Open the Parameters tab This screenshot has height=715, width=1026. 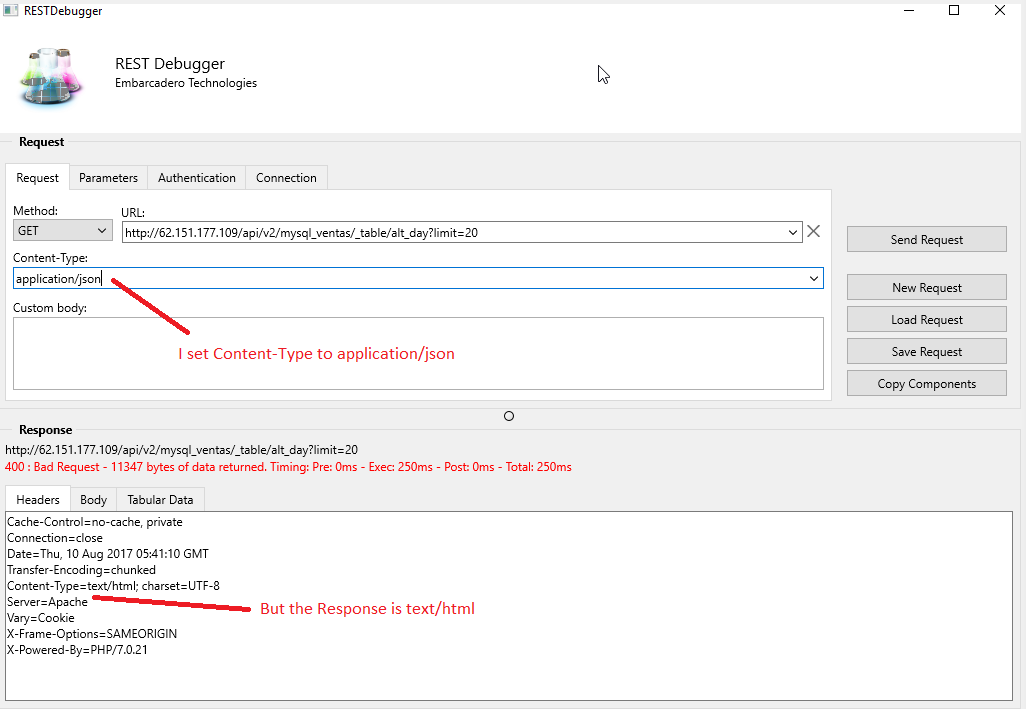[x=108, y=178]
